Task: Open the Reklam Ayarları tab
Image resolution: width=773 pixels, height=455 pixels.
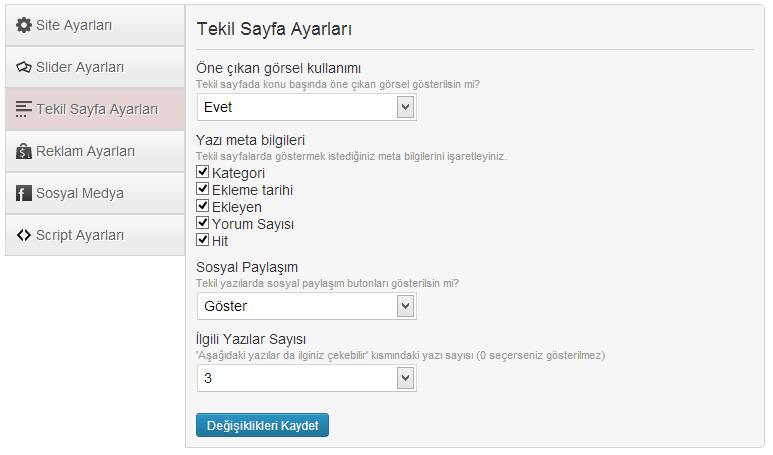Action: [x=95, y=151]
